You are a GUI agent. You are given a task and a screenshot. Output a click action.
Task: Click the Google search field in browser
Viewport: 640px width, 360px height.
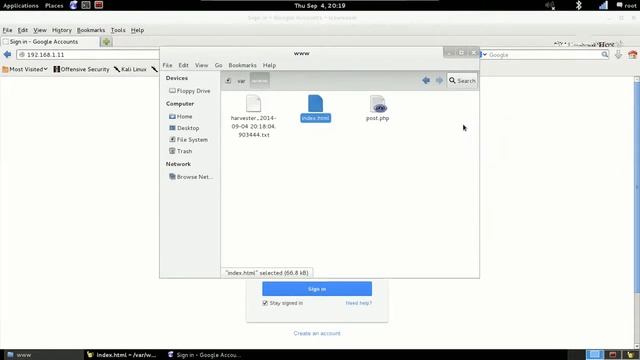click(544, 55)
